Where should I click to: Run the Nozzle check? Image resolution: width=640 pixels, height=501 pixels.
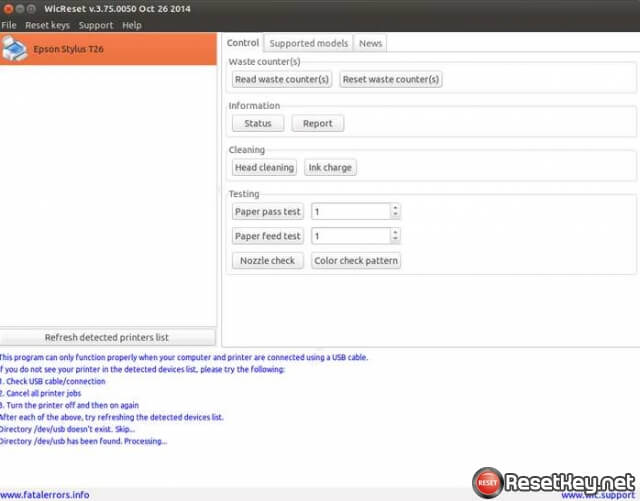[267, 261]
